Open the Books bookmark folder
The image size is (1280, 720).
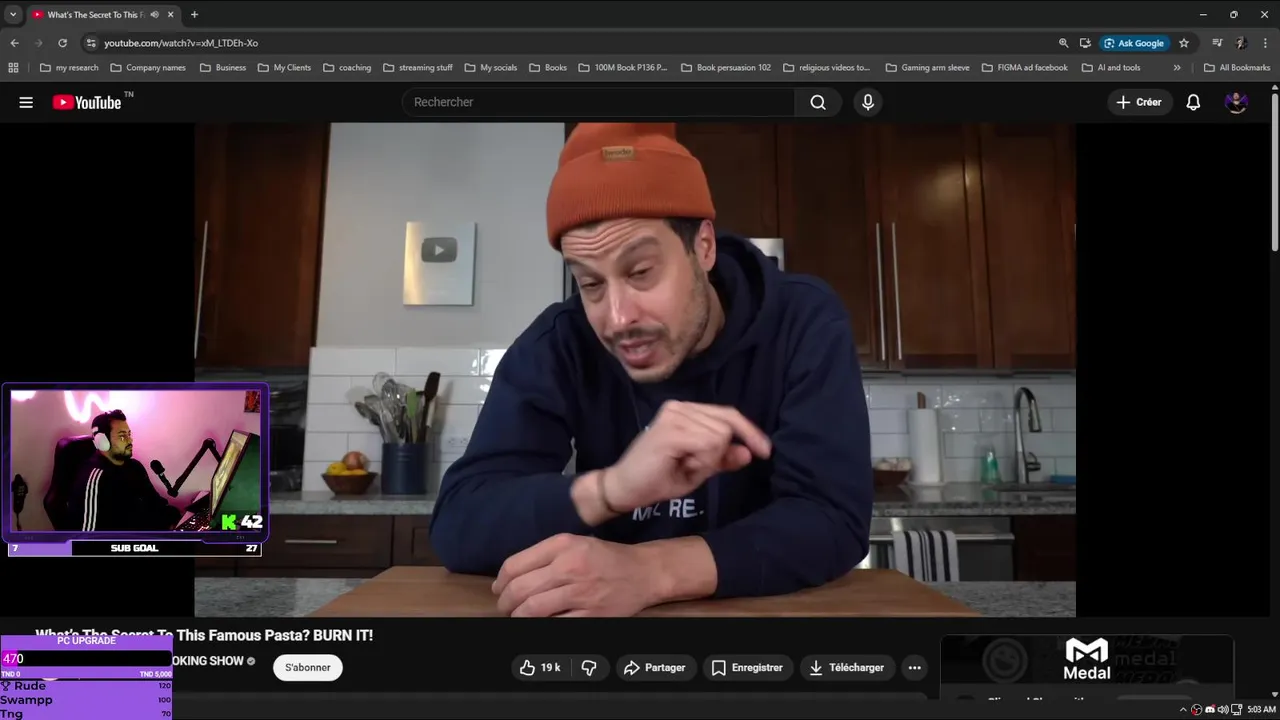click(x=548, y=68)
